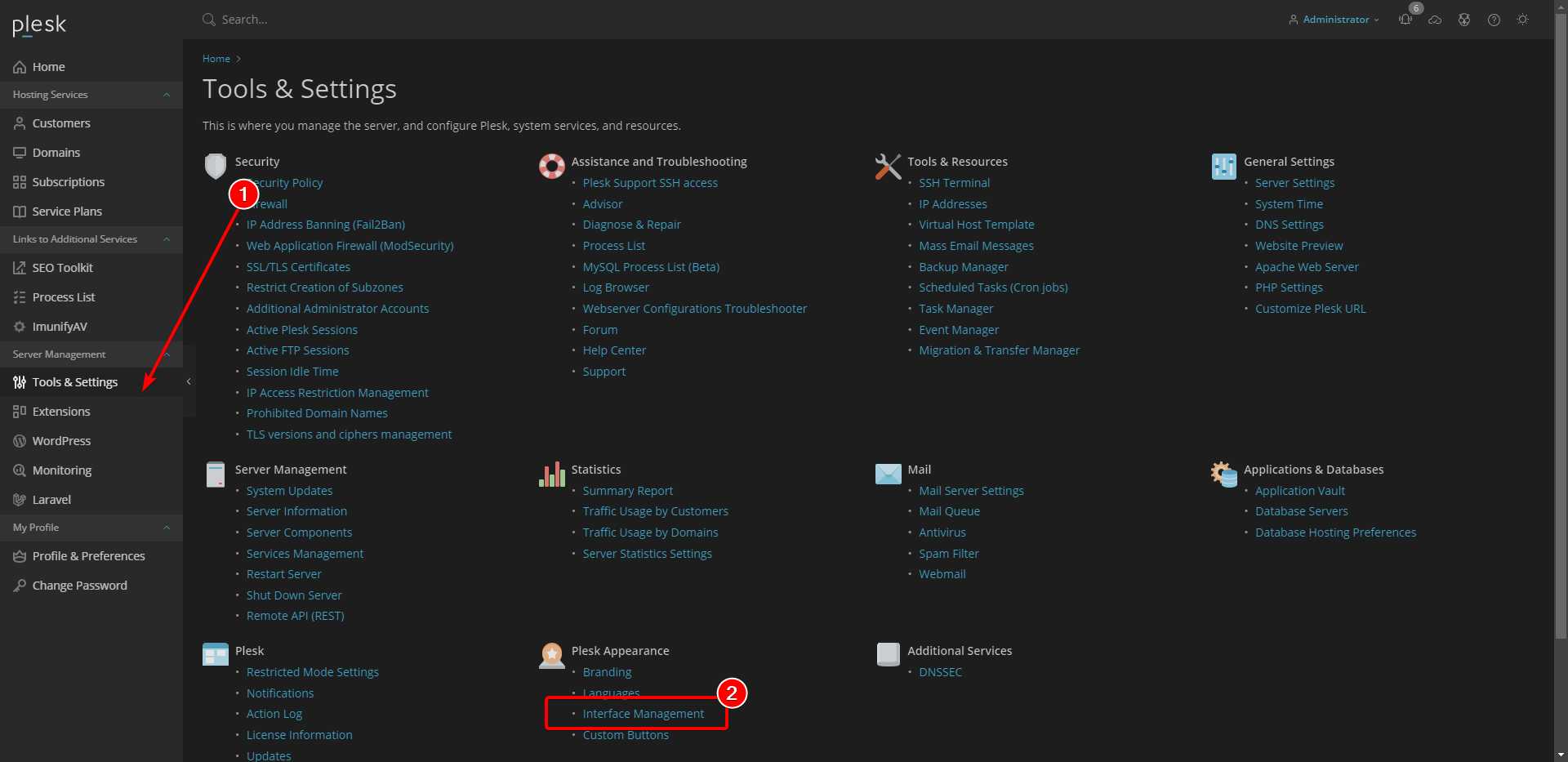The height and width of the screenshot is (762, 1568).
Task: Open Scheduled Tasks (Cron jobs) link
Action: pos(993,287)
